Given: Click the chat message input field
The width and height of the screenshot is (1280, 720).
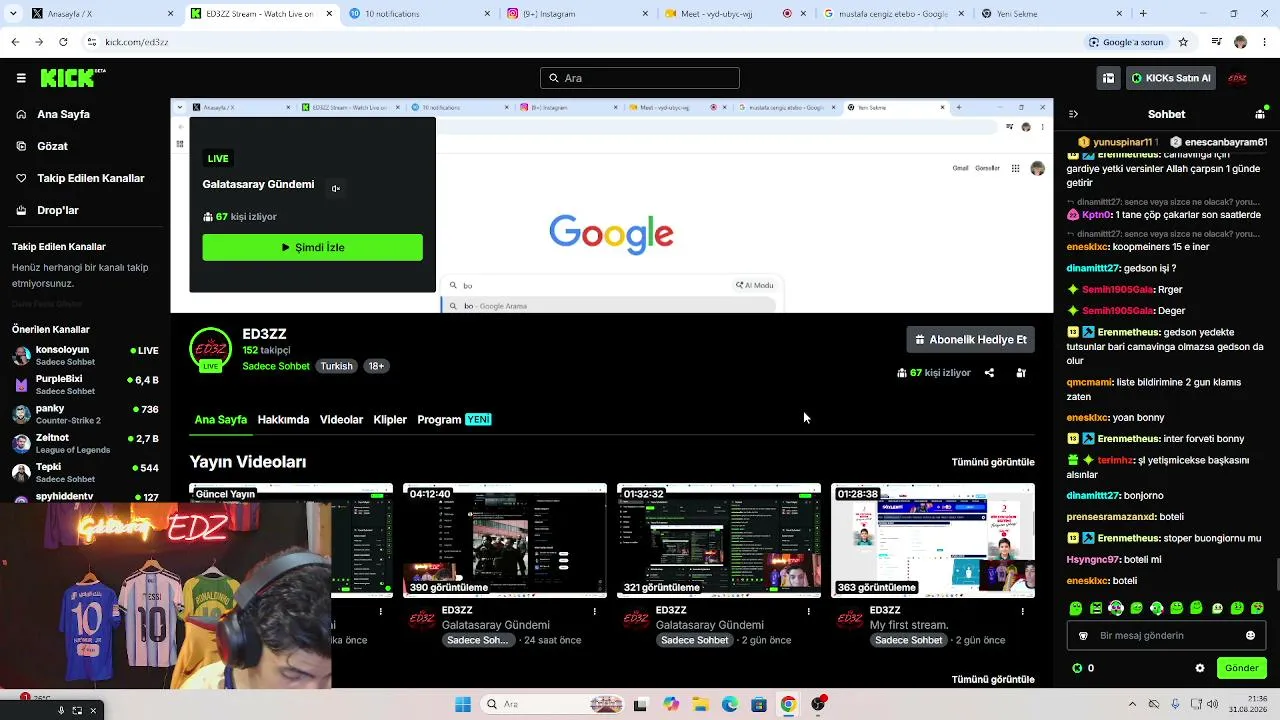Looking at the screenshot, I should (x=1166, y=635).
